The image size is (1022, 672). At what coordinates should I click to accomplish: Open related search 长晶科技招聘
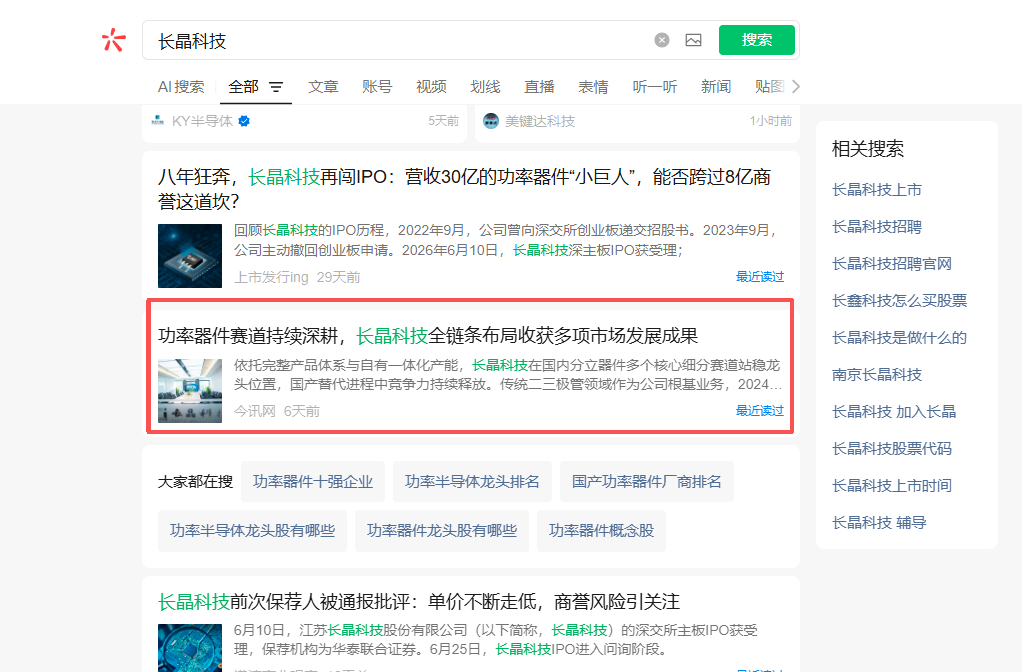(877, 227)
